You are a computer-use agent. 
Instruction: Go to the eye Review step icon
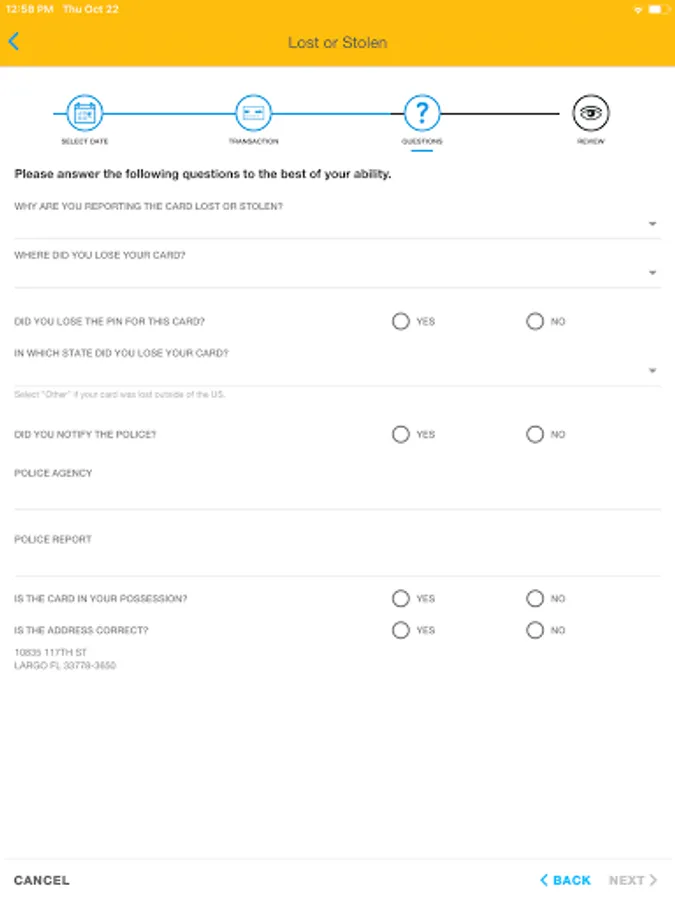tap(591, 113)
